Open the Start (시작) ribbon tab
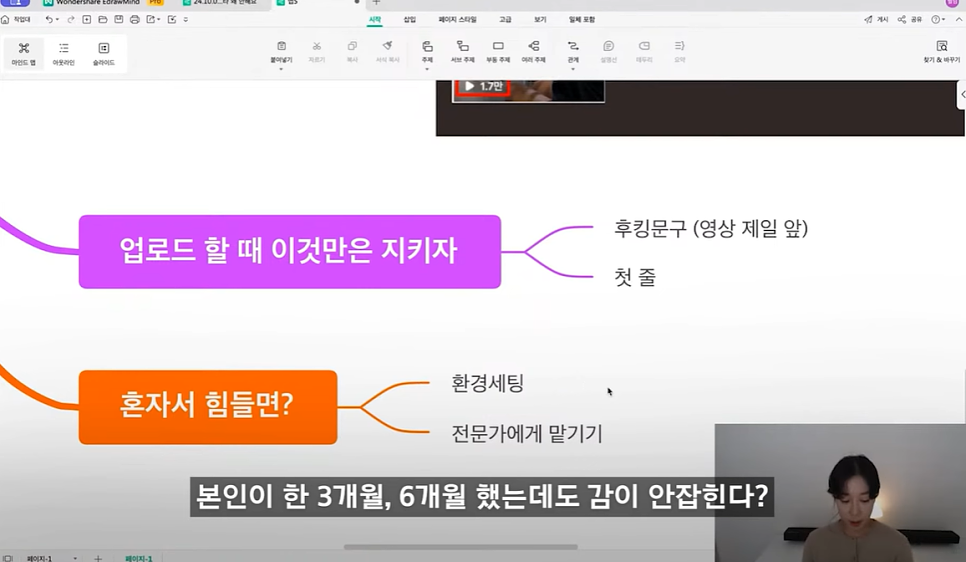Image resolution: width=966 pixels, height=562 pixels. pyautogui.click(x=375, y=20)
